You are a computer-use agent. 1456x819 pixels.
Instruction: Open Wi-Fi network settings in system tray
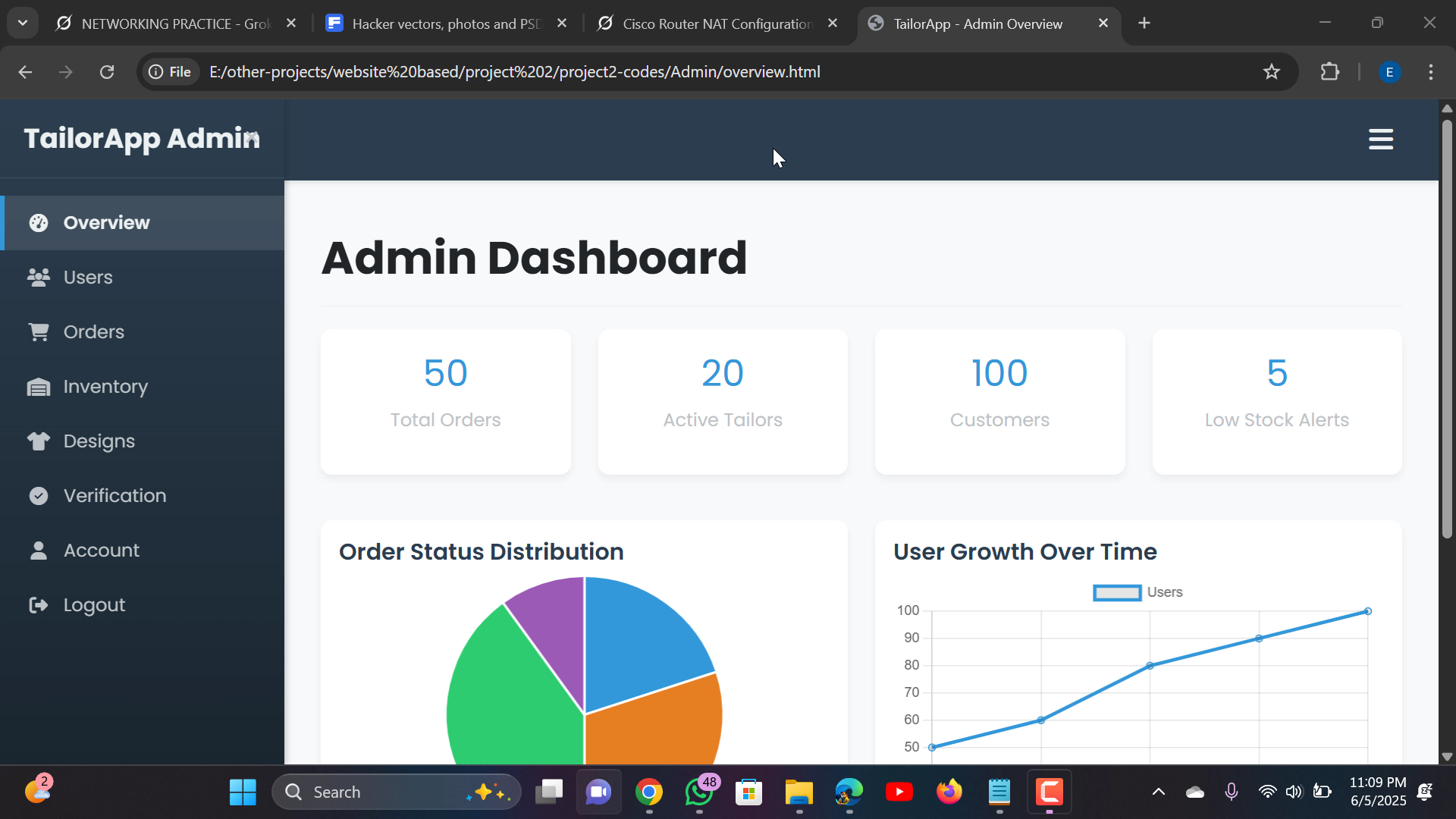pos(1267,792)
